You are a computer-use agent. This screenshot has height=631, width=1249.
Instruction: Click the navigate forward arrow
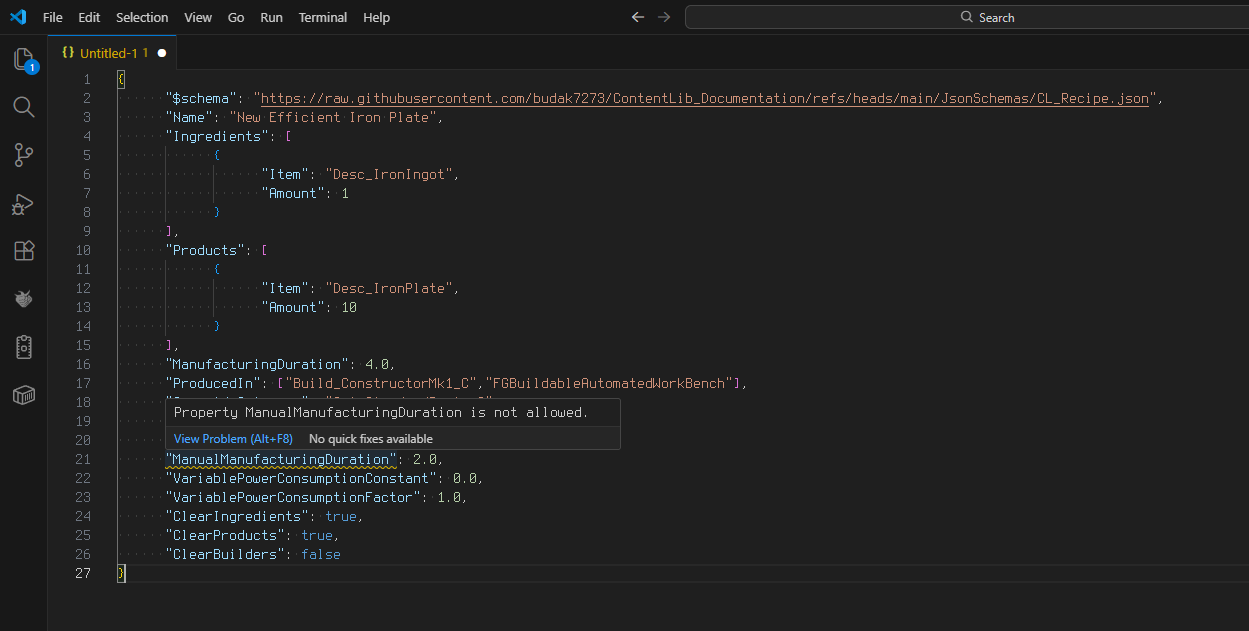tap(664, 17)
